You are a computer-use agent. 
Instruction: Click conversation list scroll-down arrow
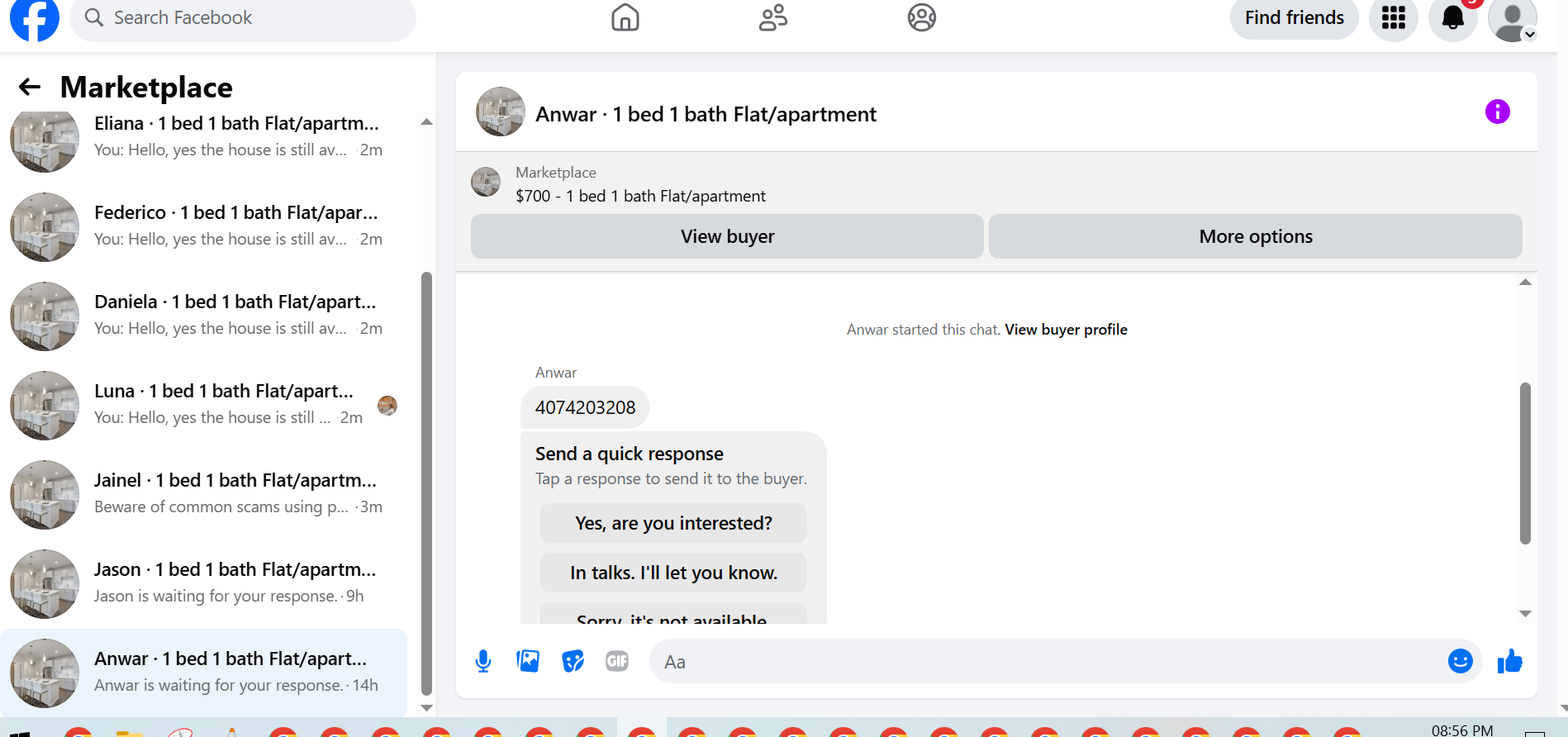[x=426, y=708]
